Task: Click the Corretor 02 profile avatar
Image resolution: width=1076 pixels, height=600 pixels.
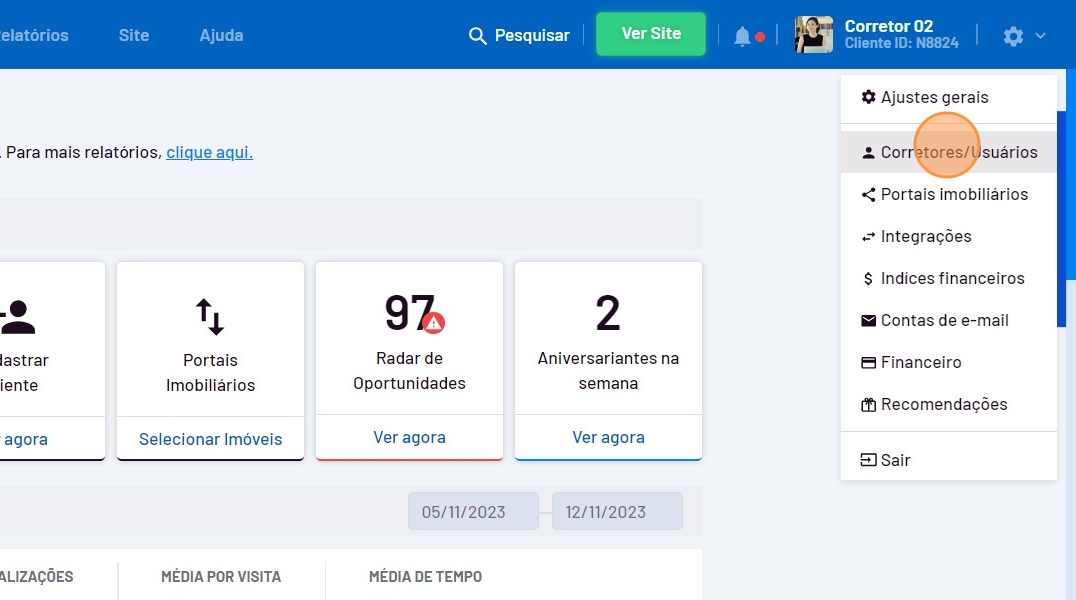Action: (813, 35)
